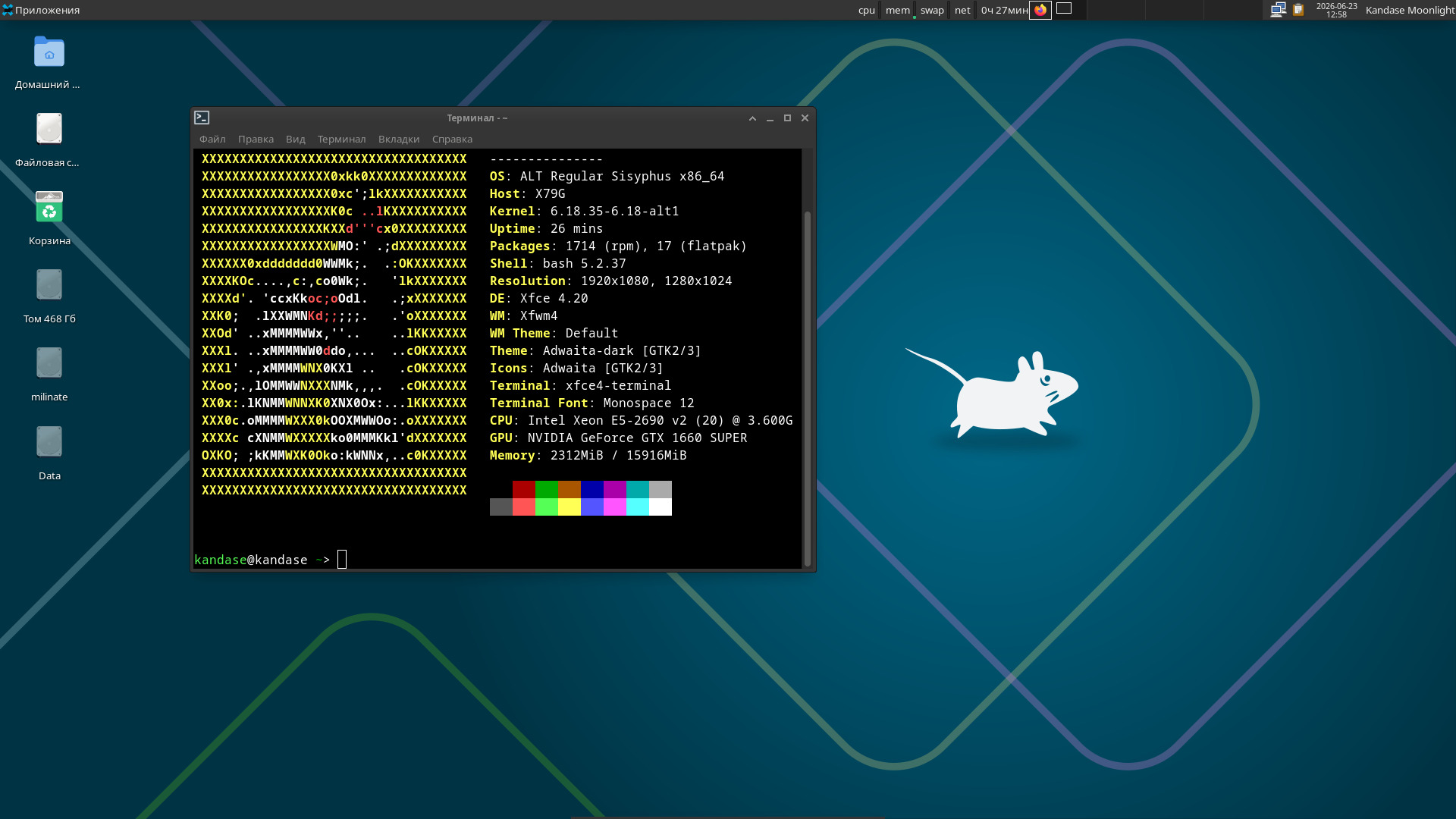The height and width of the screenshot is (819, 1456).
Task: Maximize the terminal window
Action: (787, 118)
